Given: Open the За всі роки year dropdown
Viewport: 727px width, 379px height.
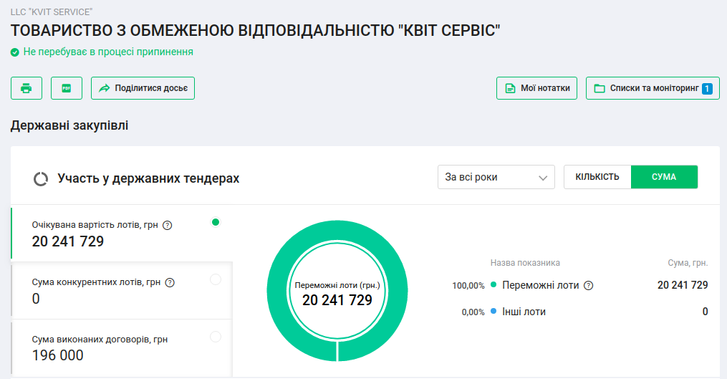Looking at the screenshot, I should click(x=496, y=177).
